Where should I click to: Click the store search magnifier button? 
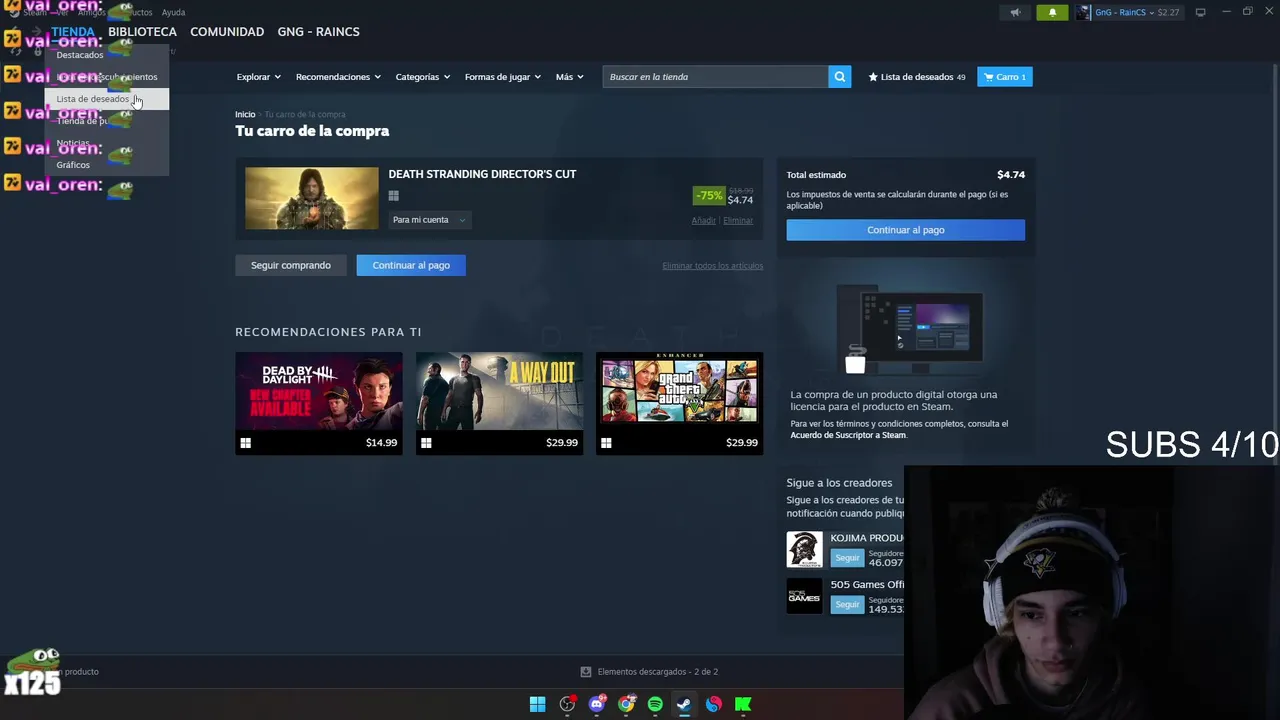coord(840,77)
